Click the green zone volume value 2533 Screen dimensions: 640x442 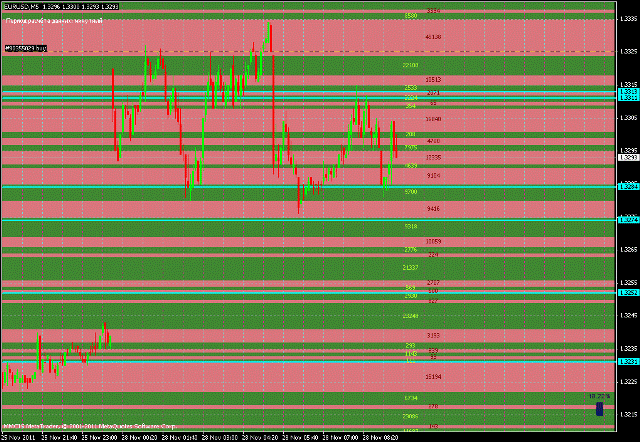pyautogui.click(x=411, y=88)
